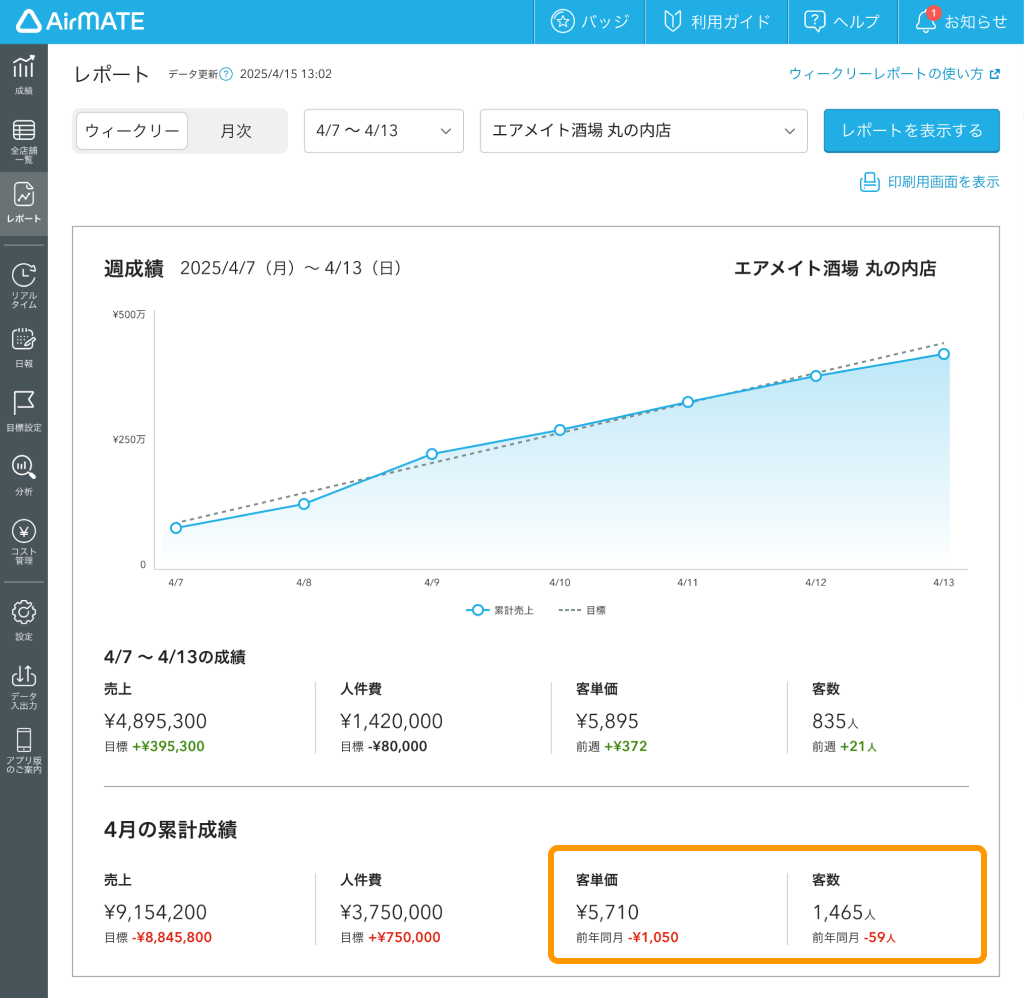The width and height of the screenshot is (1024, 998).
Task: Click the external link icon by ウィークリーレポートの使い方
Action: [x=995, y=74]
